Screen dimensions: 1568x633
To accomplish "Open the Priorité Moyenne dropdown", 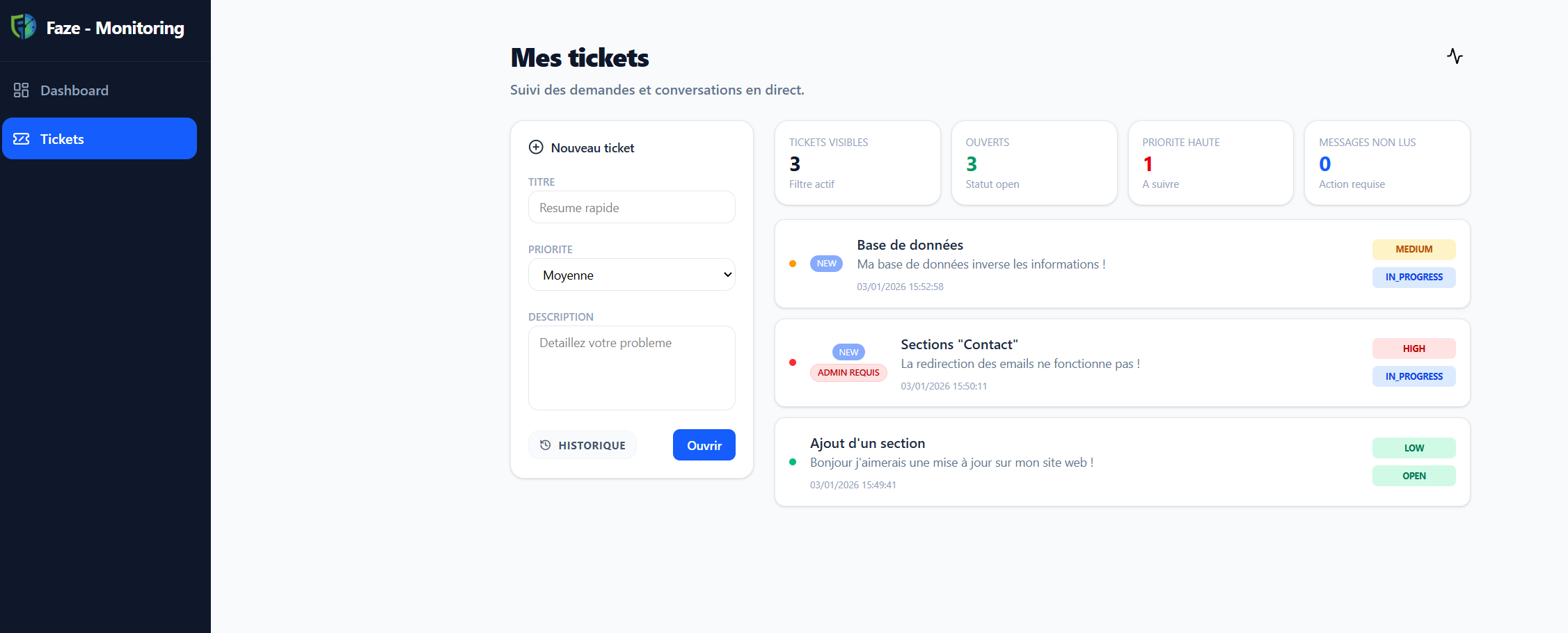I will [631, 275].
